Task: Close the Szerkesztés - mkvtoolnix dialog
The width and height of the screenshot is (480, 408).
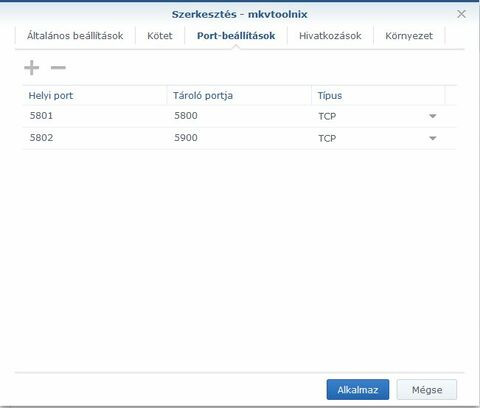Action: tap(461, 14)
